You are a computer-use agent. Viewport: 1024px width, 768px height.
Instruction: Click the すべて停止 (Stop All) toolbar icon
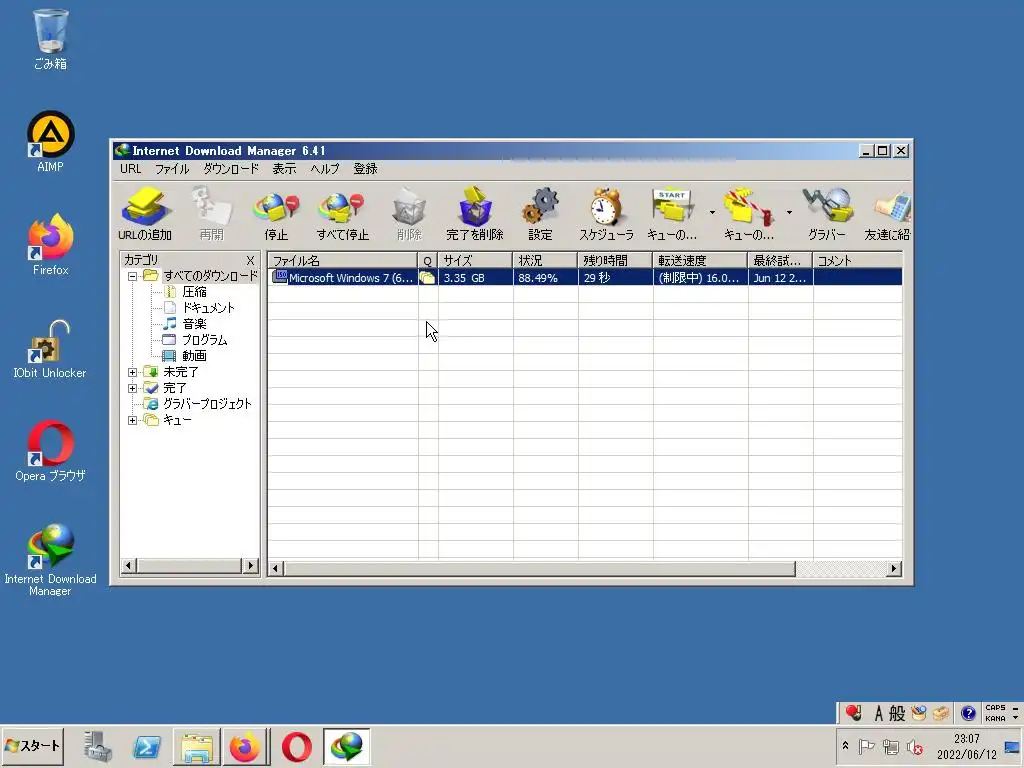pos(342,213)
